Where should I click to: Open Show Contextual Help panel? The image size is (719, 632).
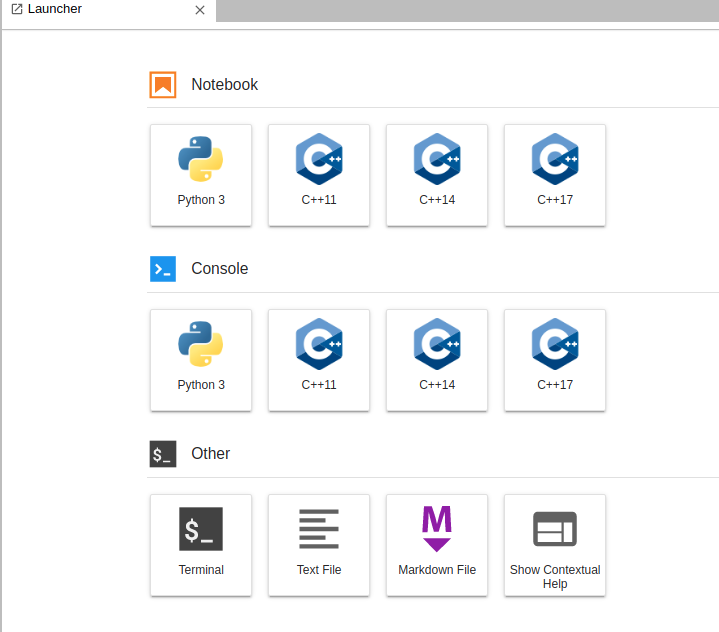click(555, 545)
